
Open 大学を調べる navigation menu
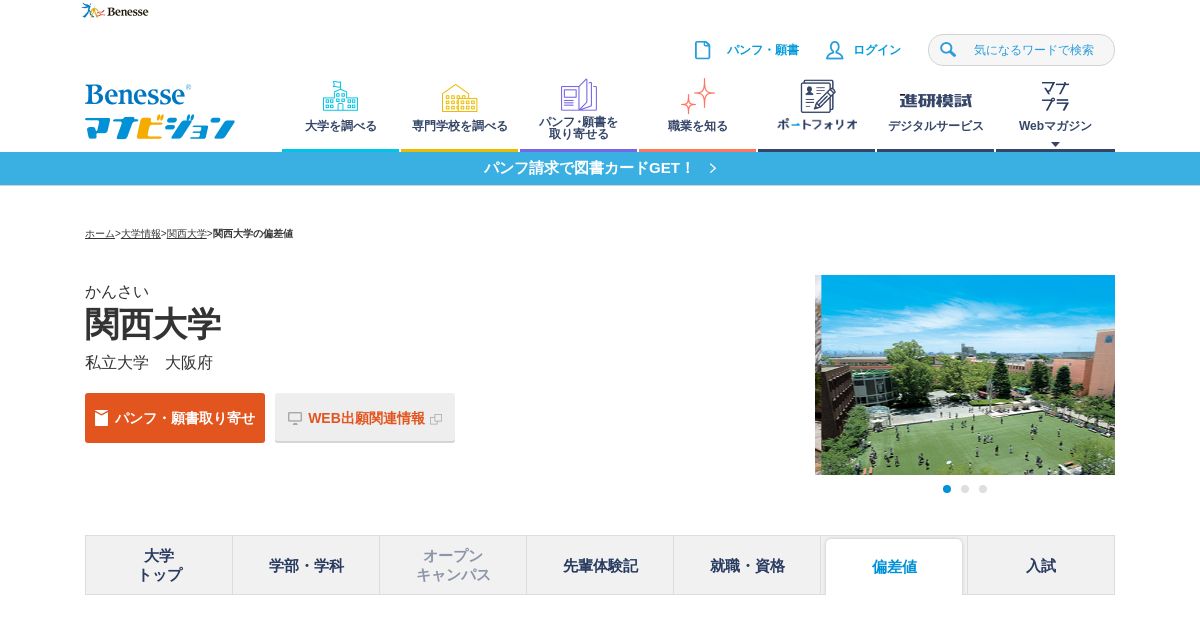click(x=340, y=113)
